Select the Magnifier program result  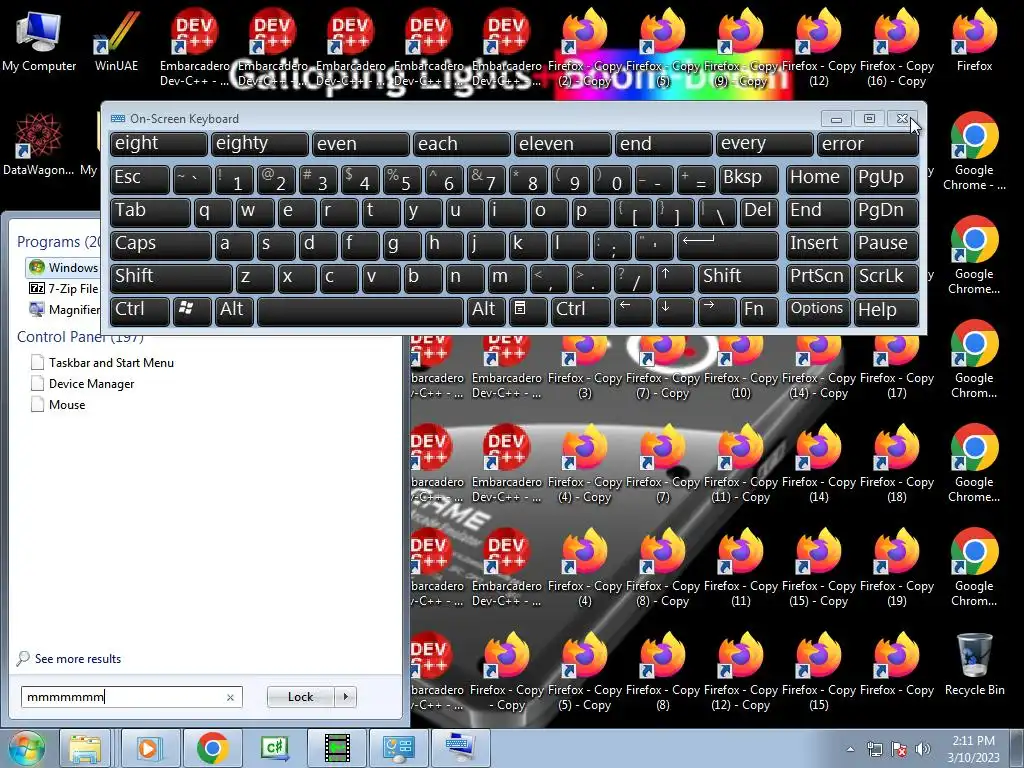coord(64,309)
